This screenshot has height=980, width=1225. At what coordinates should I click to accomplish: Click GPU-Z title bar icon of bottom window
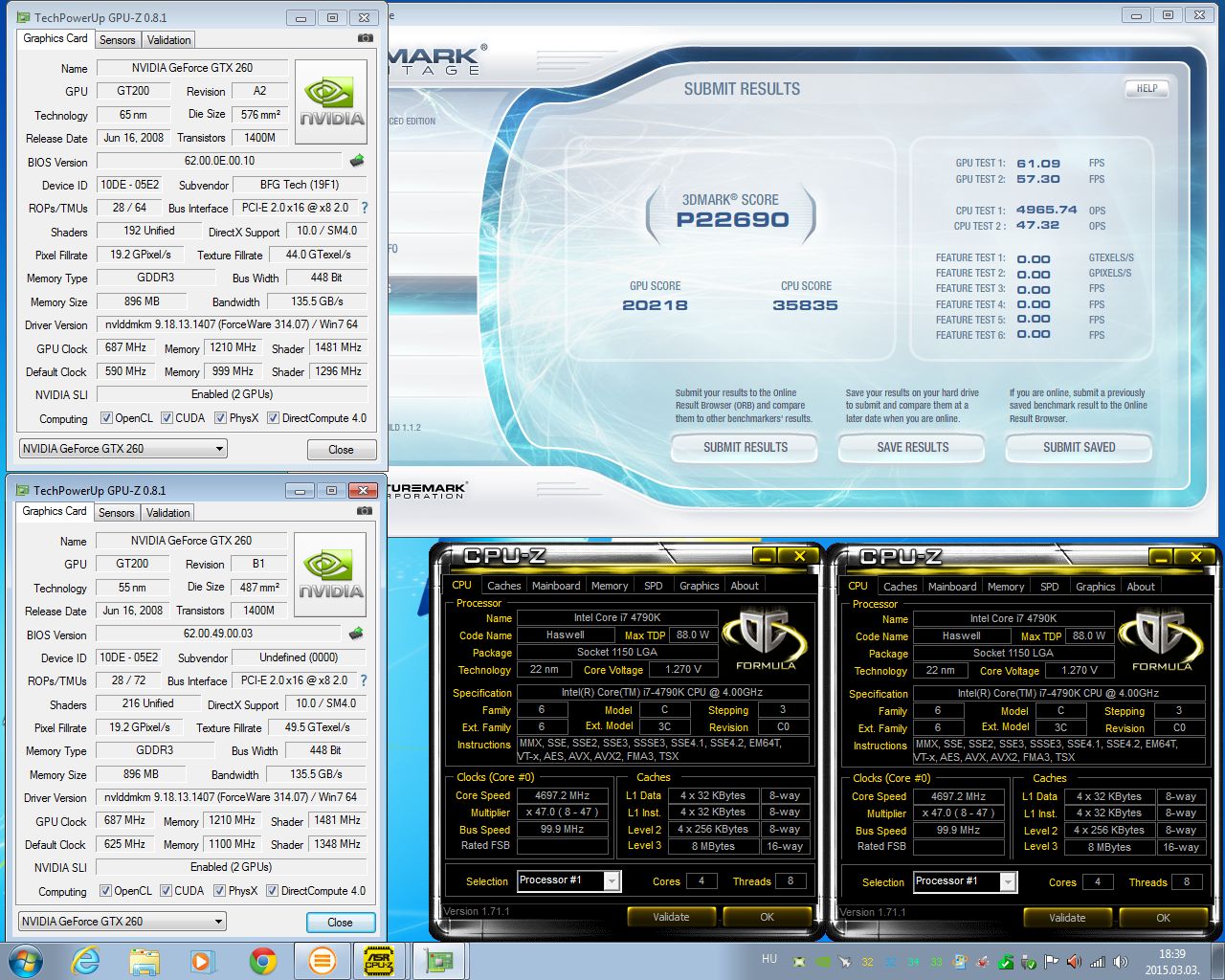pyautogui.click(x=22, y=490)
